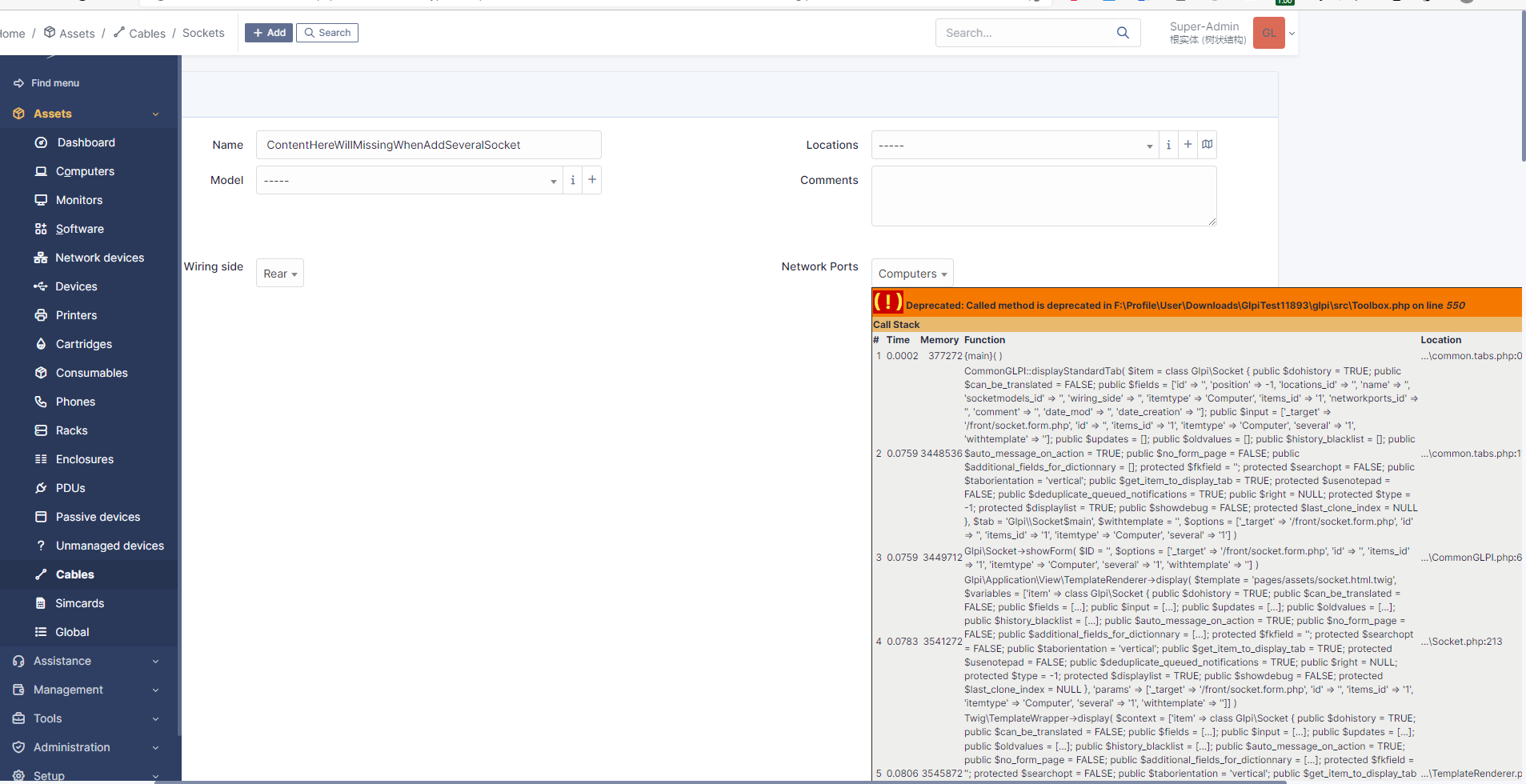Screen dimensions: 1526x784
Task: Click the Call Stack heading
Action: coord(896,325)
